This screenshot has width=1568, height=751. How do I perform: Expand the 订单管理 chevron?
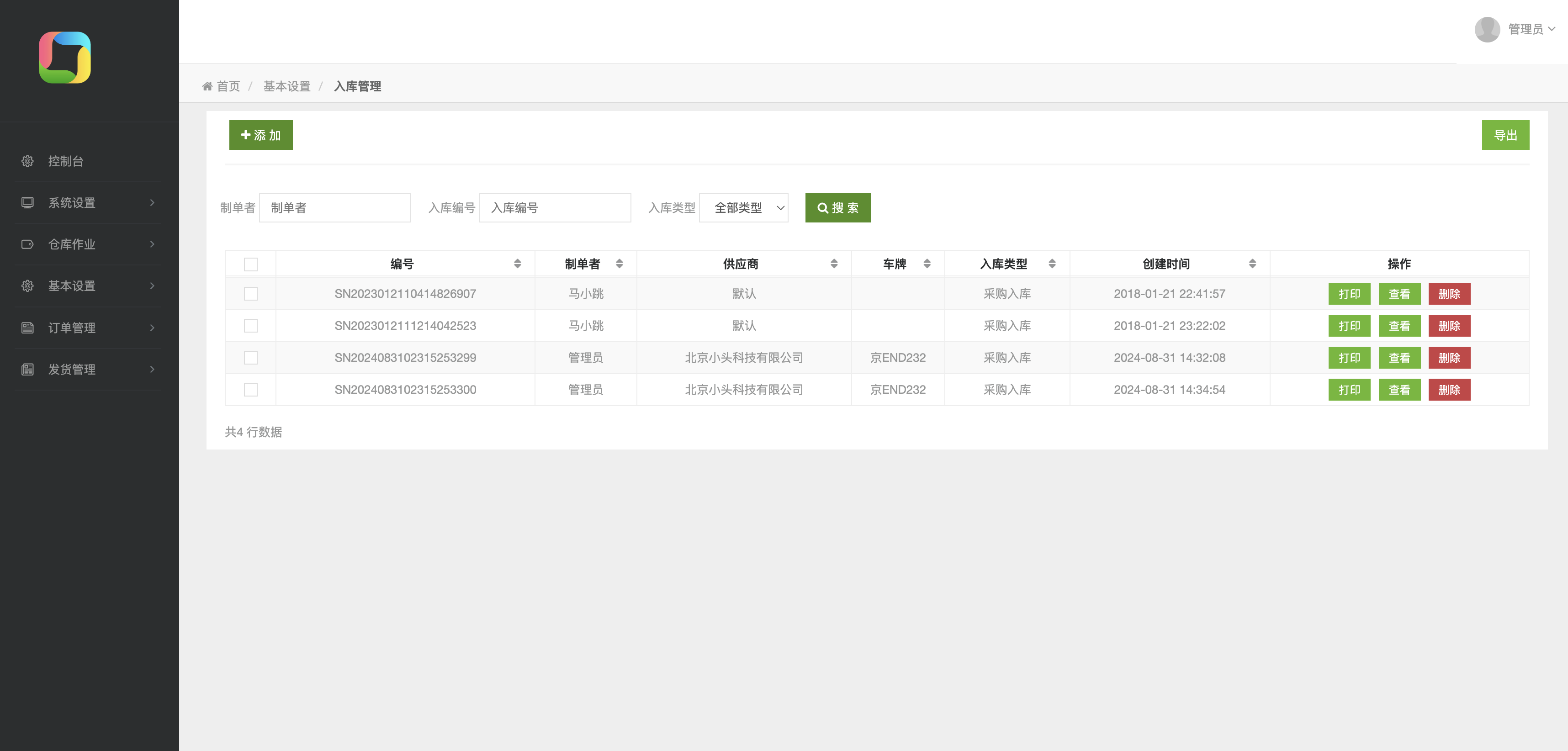click(x=152, y=328)
